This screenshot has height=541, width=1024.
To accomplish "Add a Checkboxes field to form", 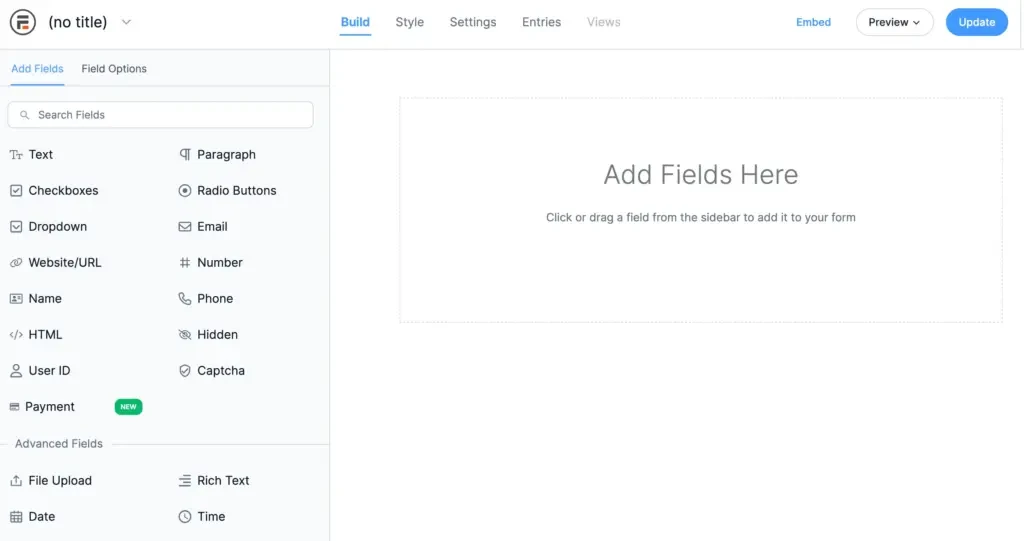I will pyautogui.click(x=54, y=191).
